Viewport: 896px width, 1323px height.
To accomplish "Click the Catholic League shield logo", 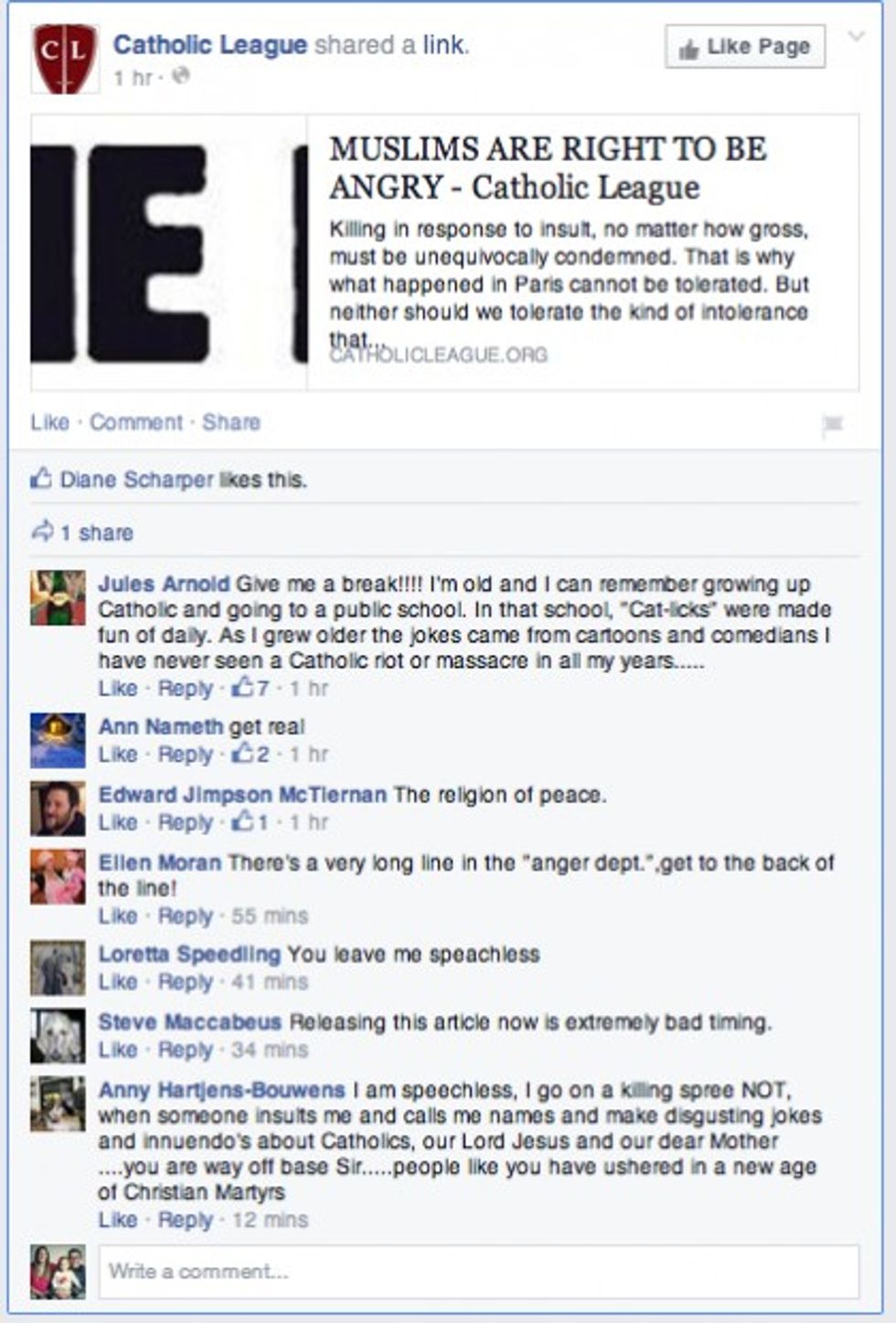I will 64,59.
